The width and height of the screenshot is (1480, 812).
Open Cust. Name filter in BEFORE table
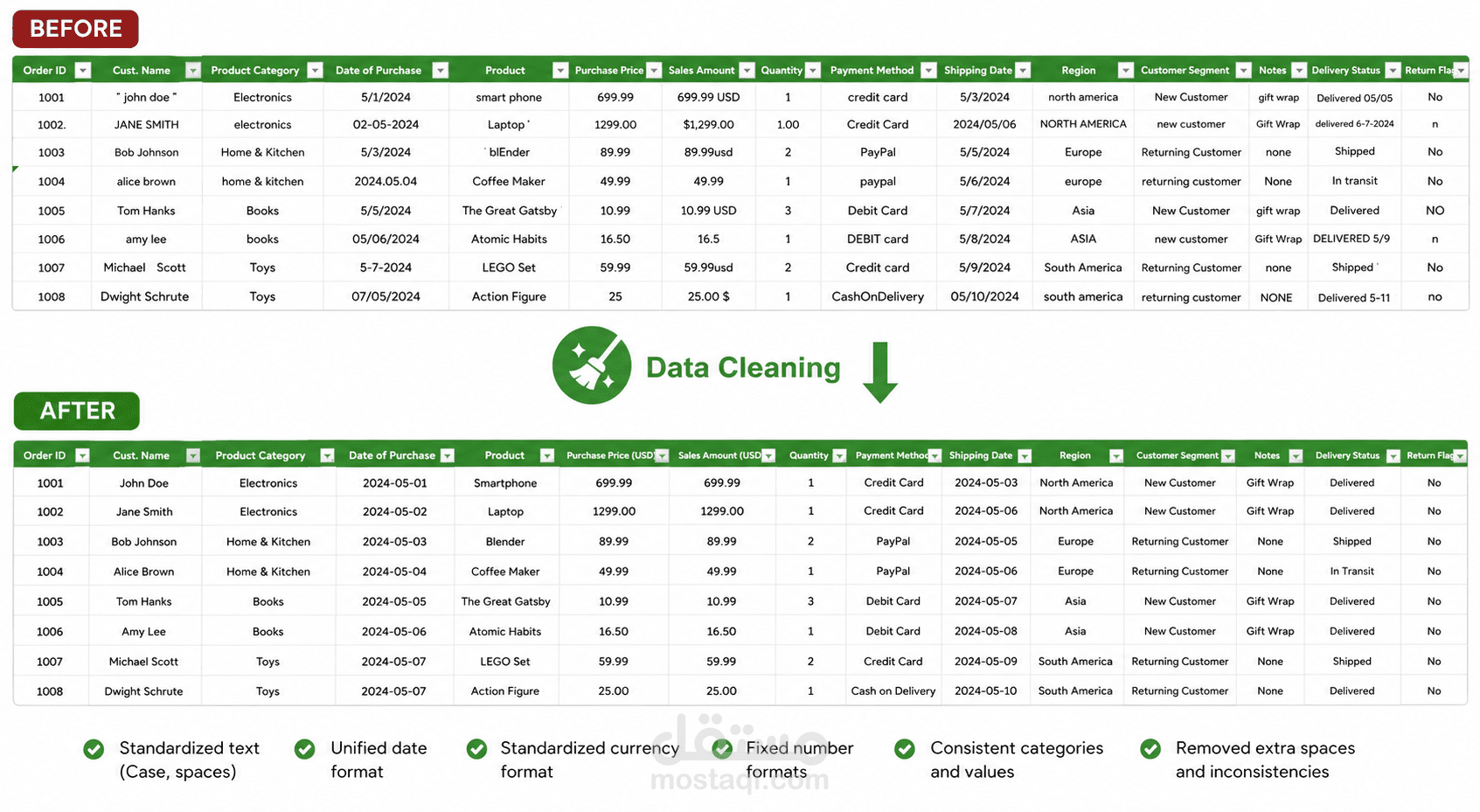coord(193,70)
